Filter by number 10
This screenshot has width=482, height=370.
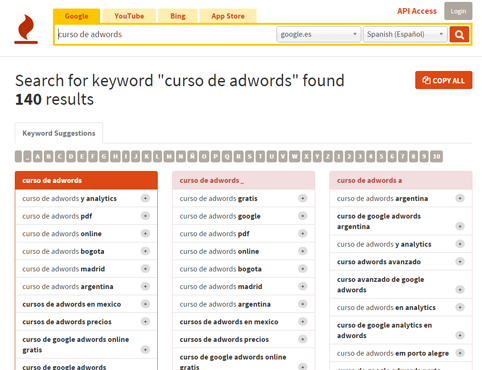pos(436,156)
